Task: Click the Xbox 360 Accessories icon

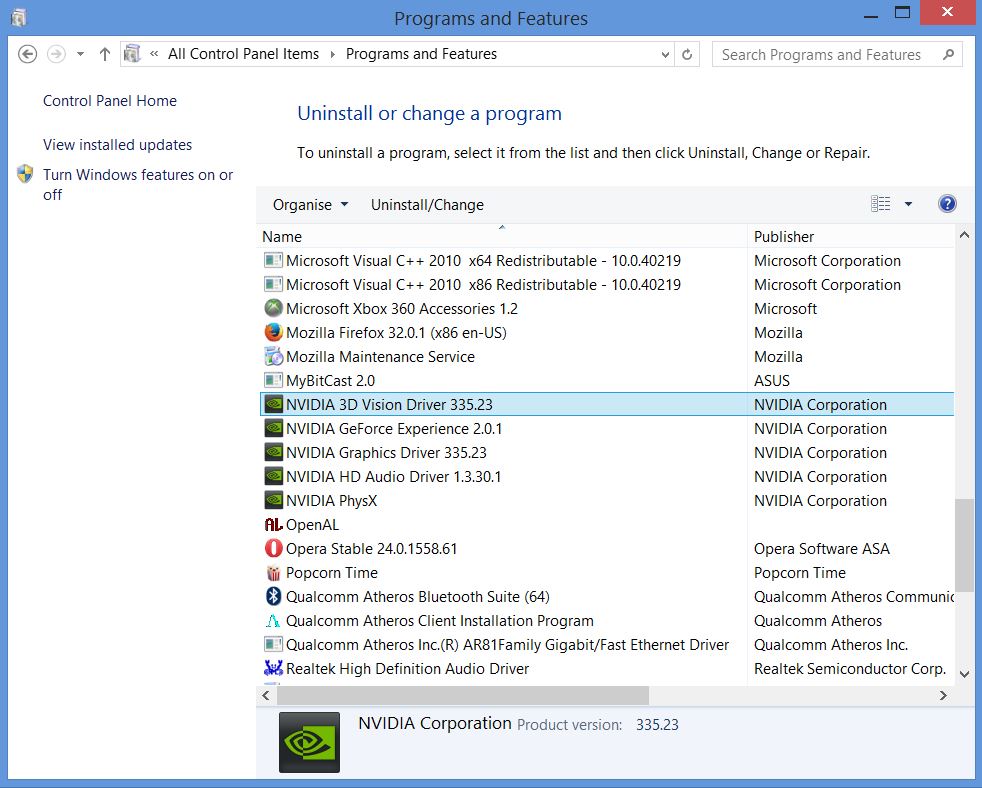Action: (273, 308)
